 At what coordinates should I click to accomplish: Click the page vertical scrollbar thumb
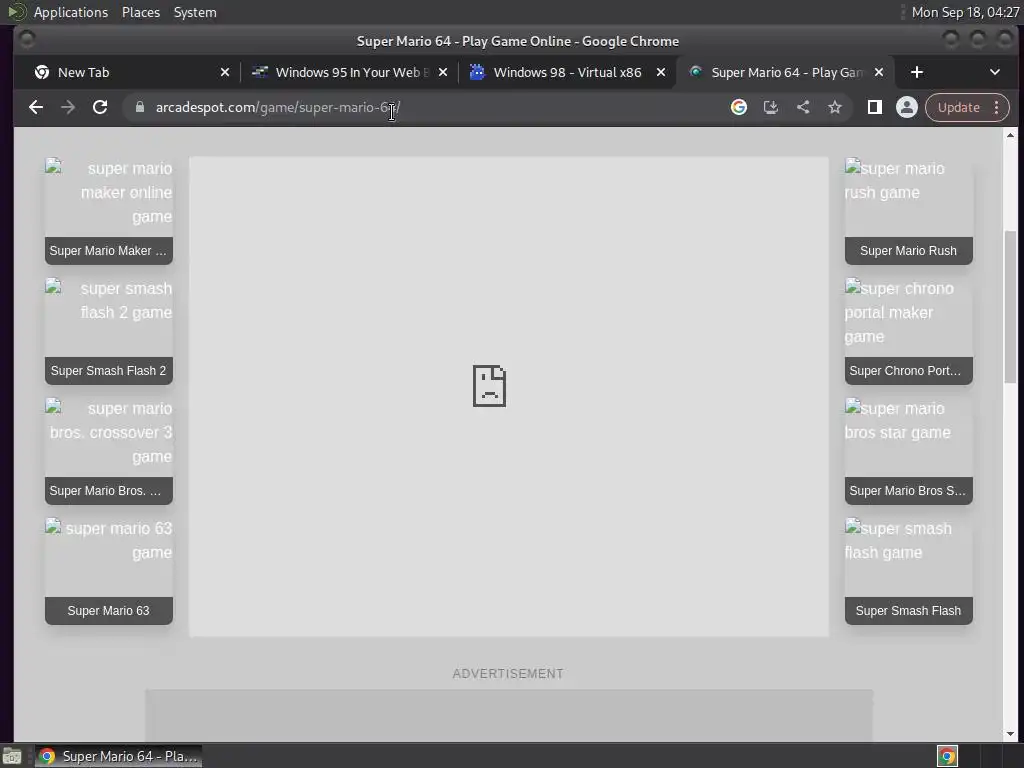[1010, 307]
